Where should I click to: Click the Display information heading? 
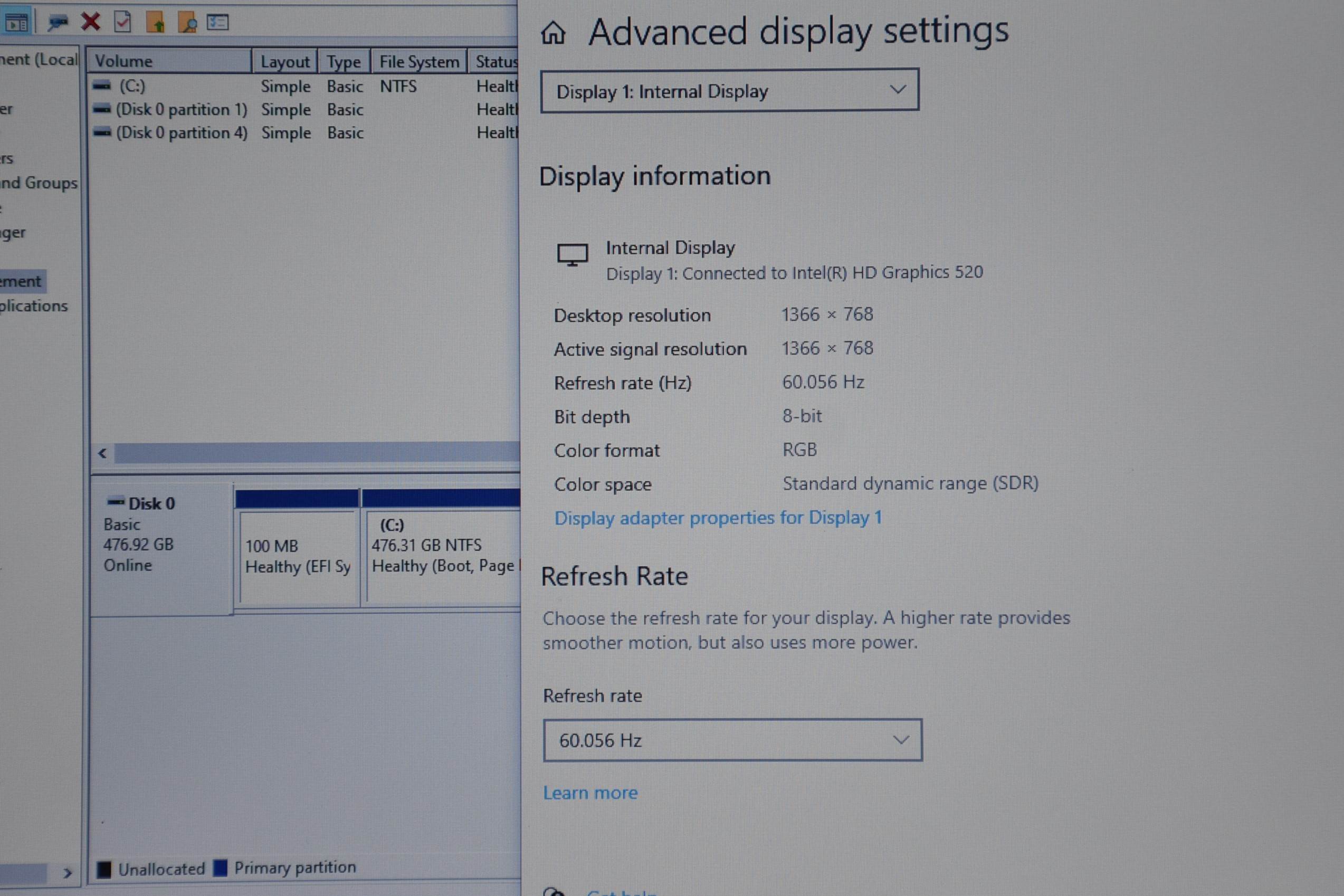655,176
